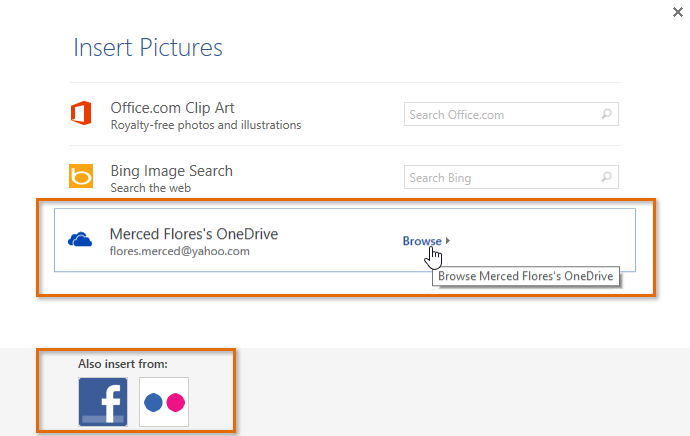Click the OneDrive cloud icon
The image size is (690, 436).
pos(81,240)
